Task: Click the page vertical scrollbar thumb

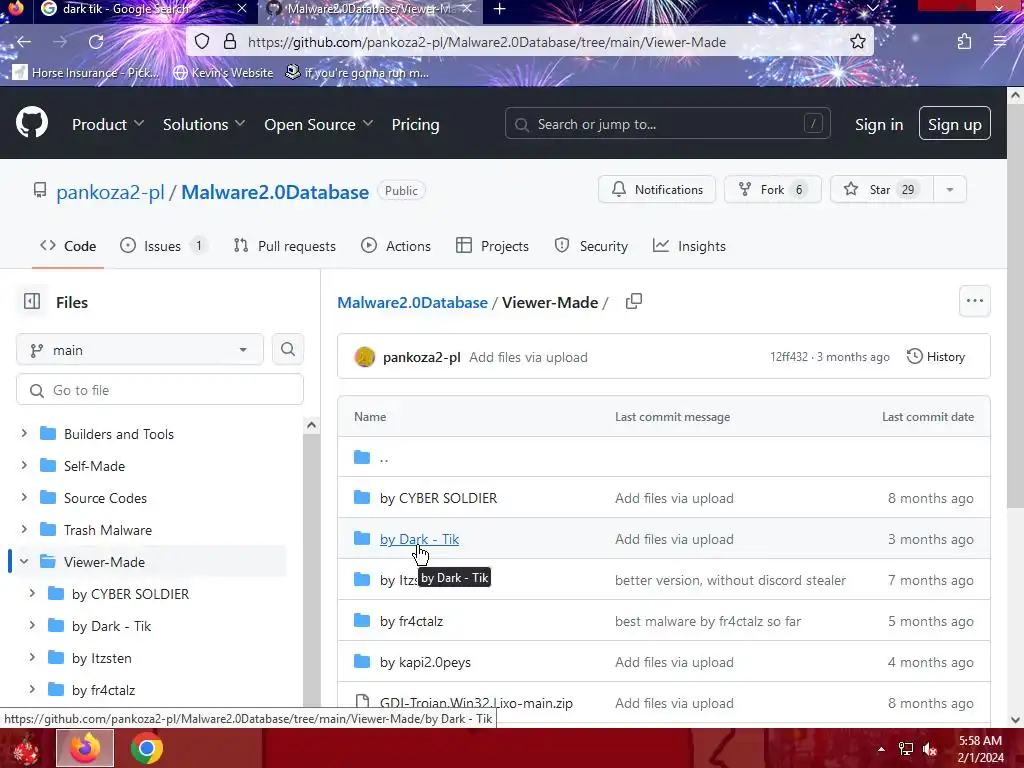Action: coord(1015,306)
